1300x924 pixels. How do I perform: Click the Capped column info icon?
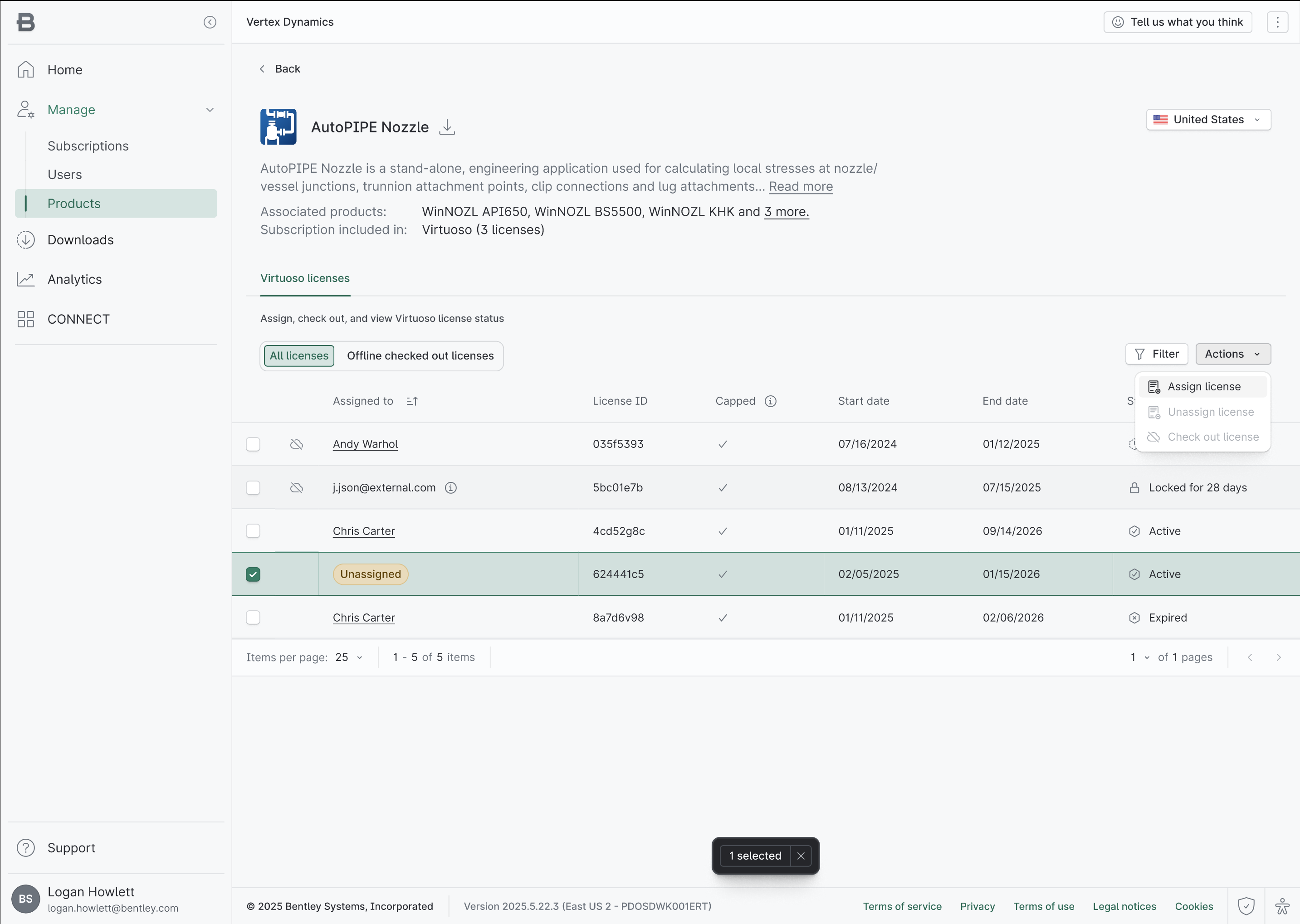pos(771,401)
